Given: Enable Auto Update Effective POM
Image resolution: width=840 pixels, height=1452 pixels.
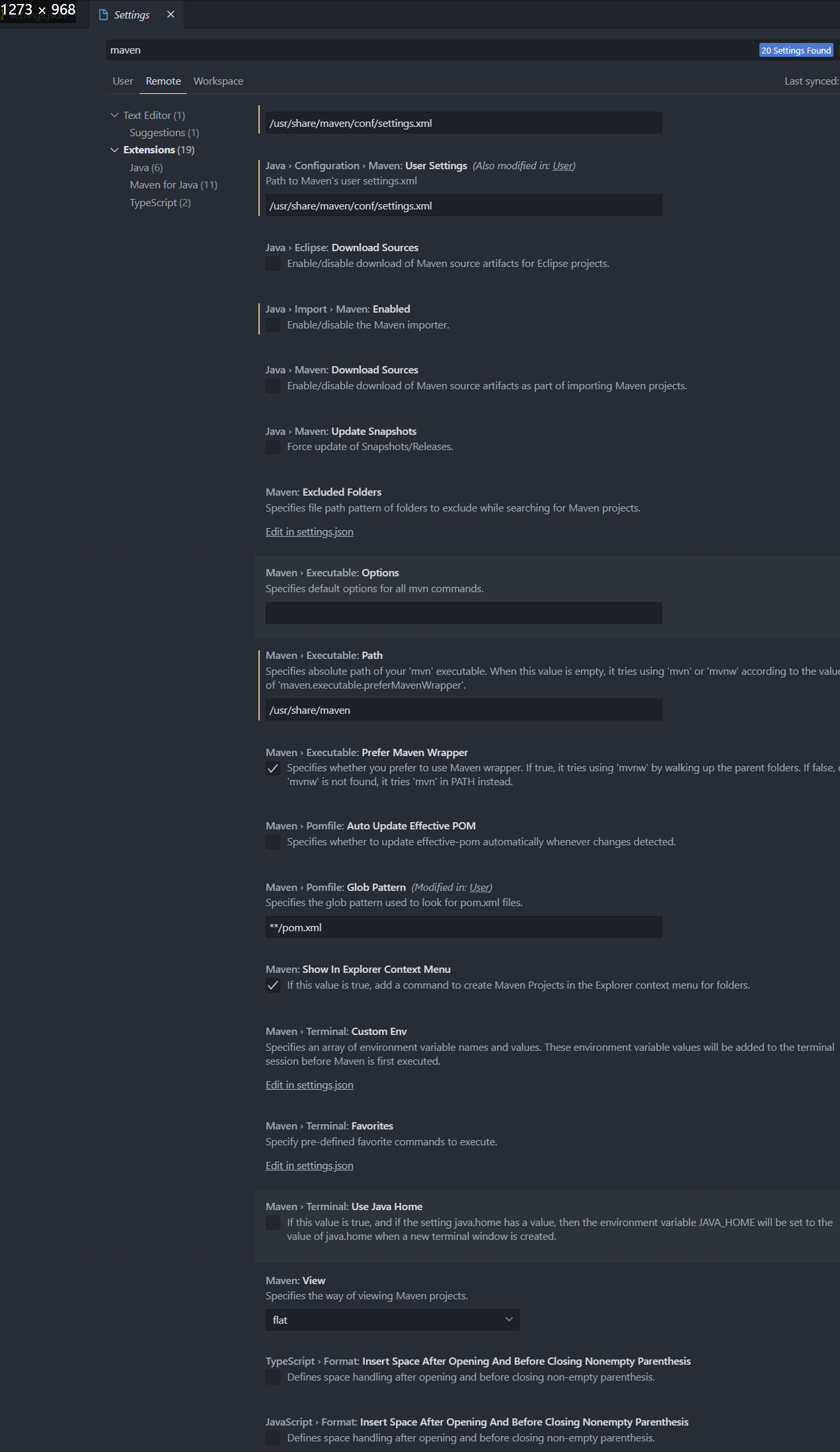Looking at the screenshot, I should 273,842.
